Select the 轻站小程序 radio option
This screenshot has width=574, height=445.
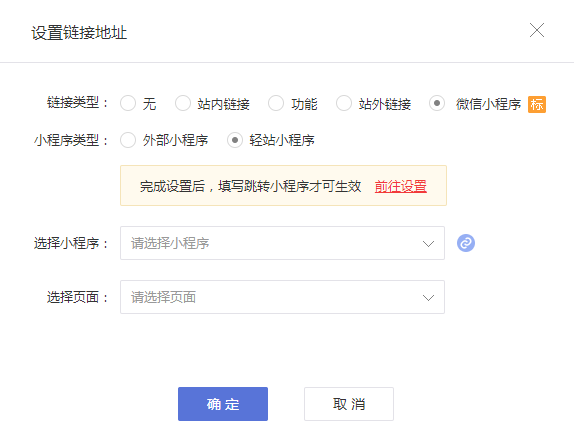pyautogui.click(x=235, y=140)
